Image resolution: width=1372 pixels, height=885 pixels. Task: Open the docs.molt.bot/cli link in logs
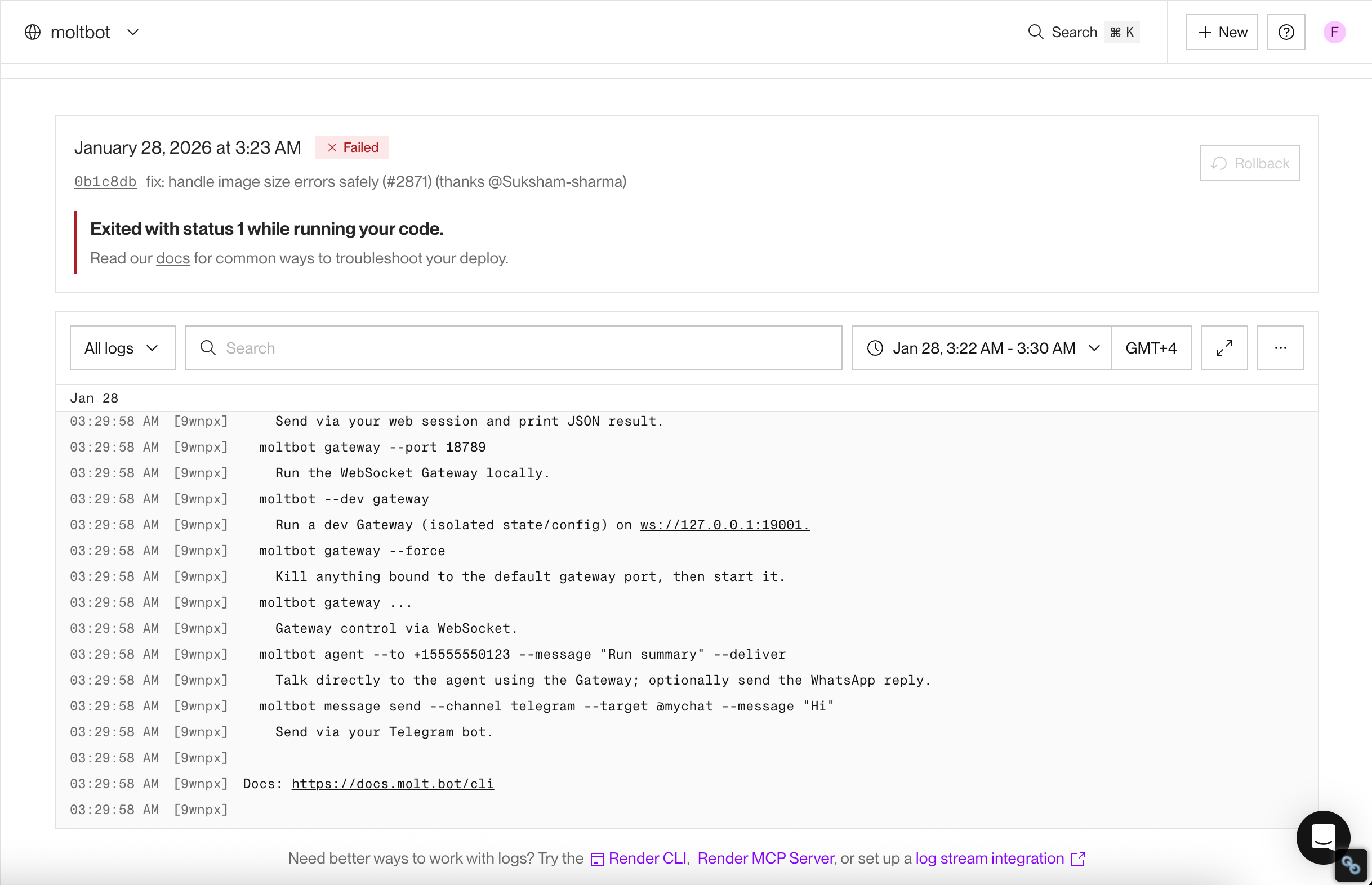(x=392, y=784)
